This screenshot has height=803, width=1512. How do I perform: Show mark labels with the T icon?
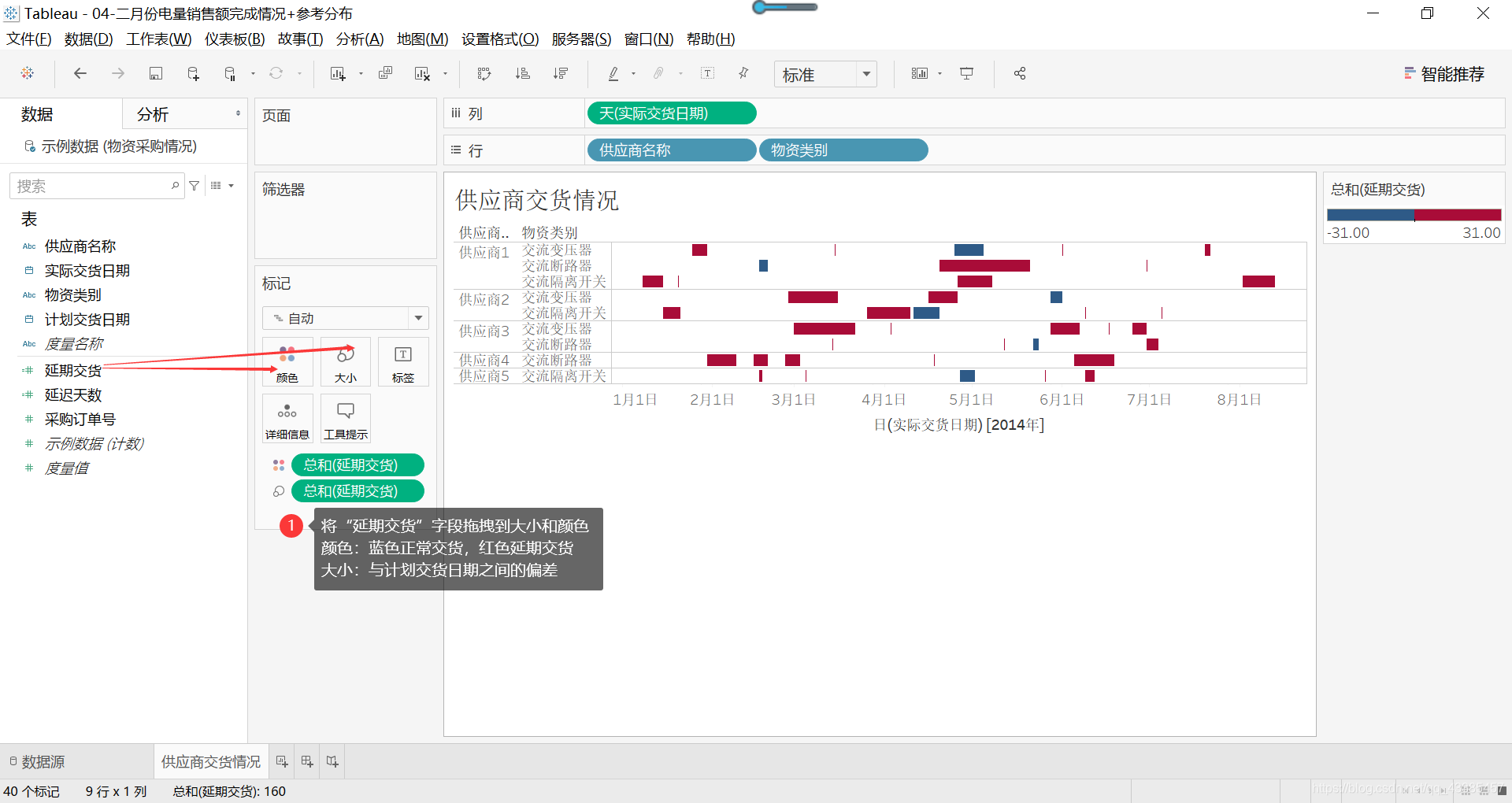tap(708, 73)
